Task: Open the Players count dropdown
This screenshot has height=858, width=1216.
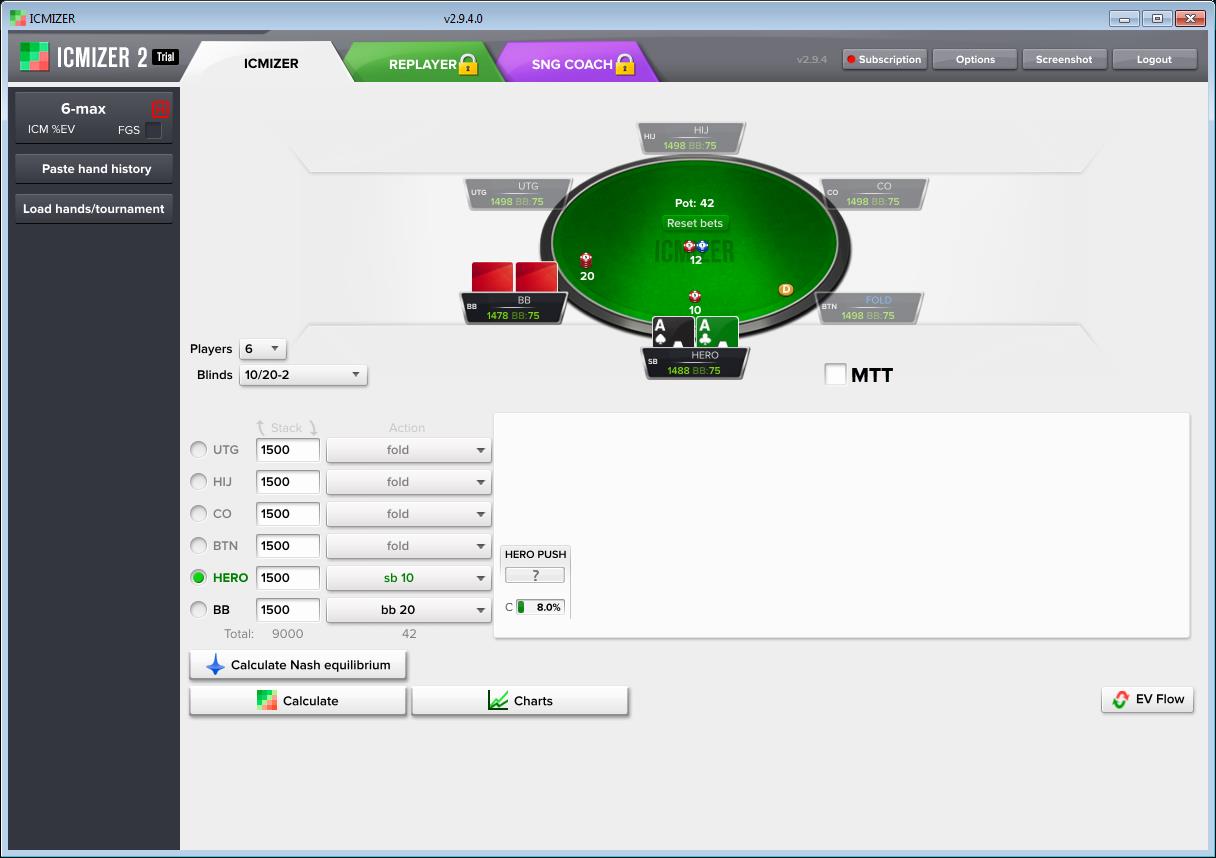Action: [x=263, y=349]
